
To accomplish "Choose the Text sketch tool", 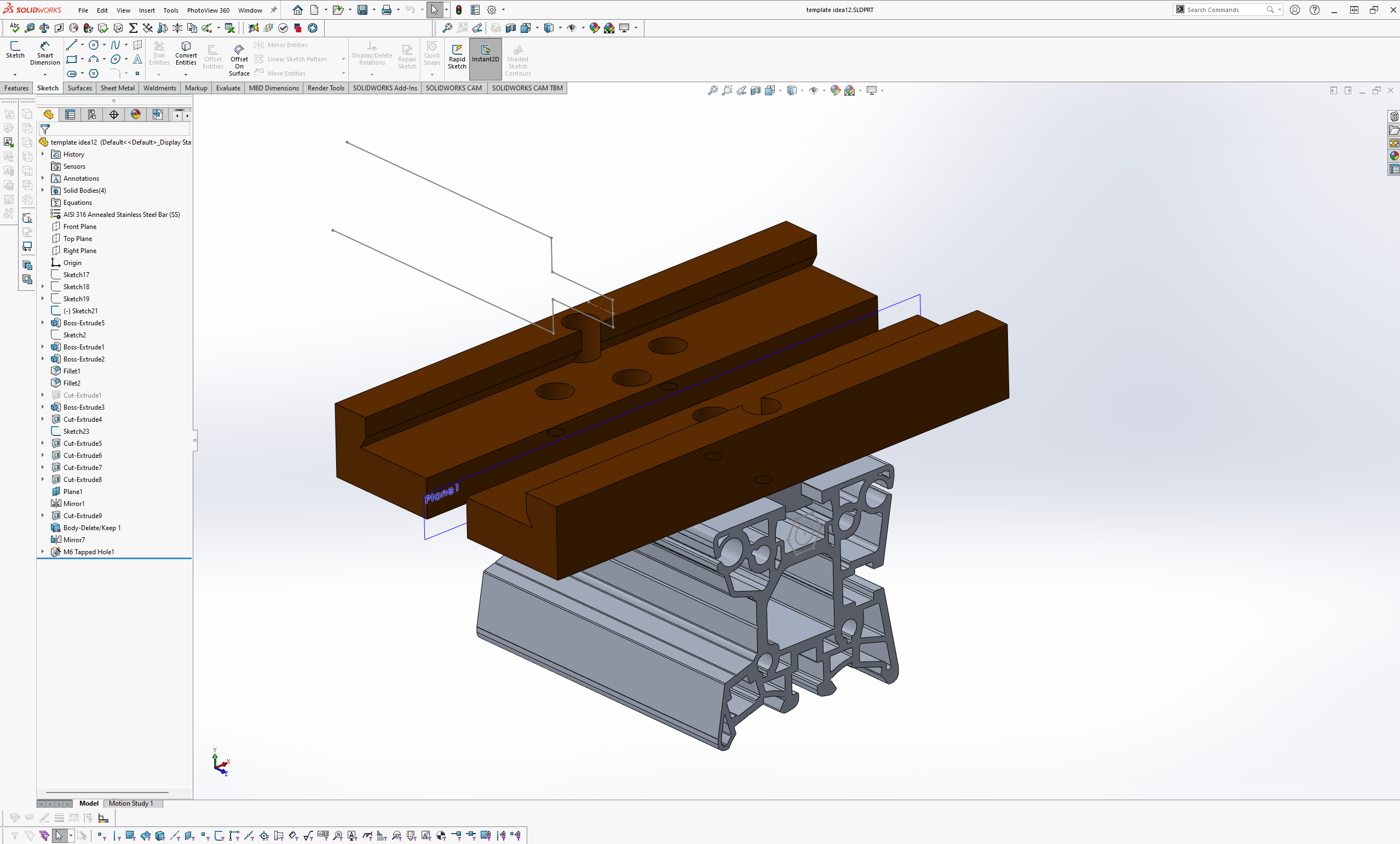I will pos(137,59).
